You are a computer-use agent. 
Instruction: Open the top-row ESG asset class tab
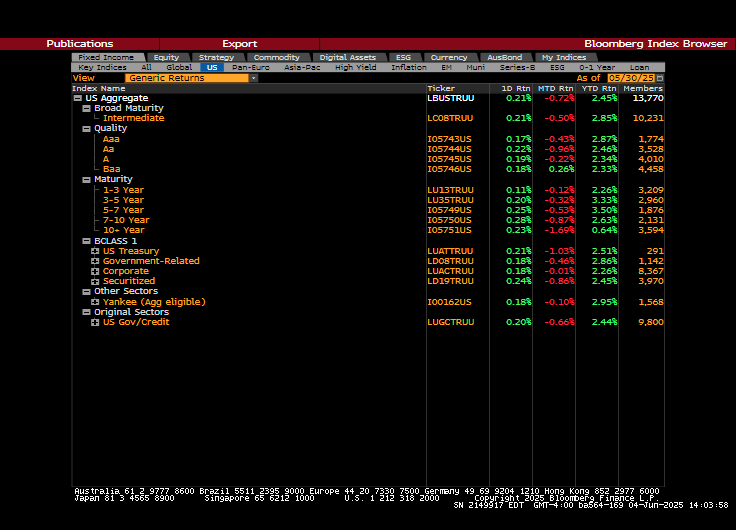pos(403,57)
